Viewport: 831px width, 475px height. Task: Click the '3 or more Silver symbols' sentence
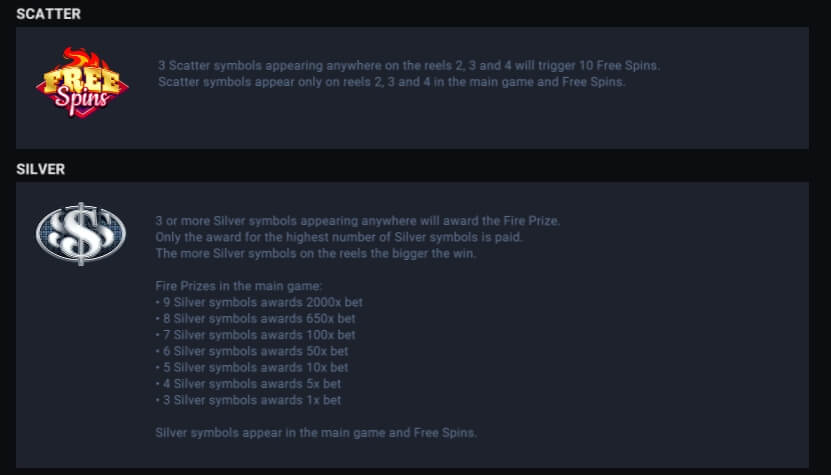tap(358, 221)
